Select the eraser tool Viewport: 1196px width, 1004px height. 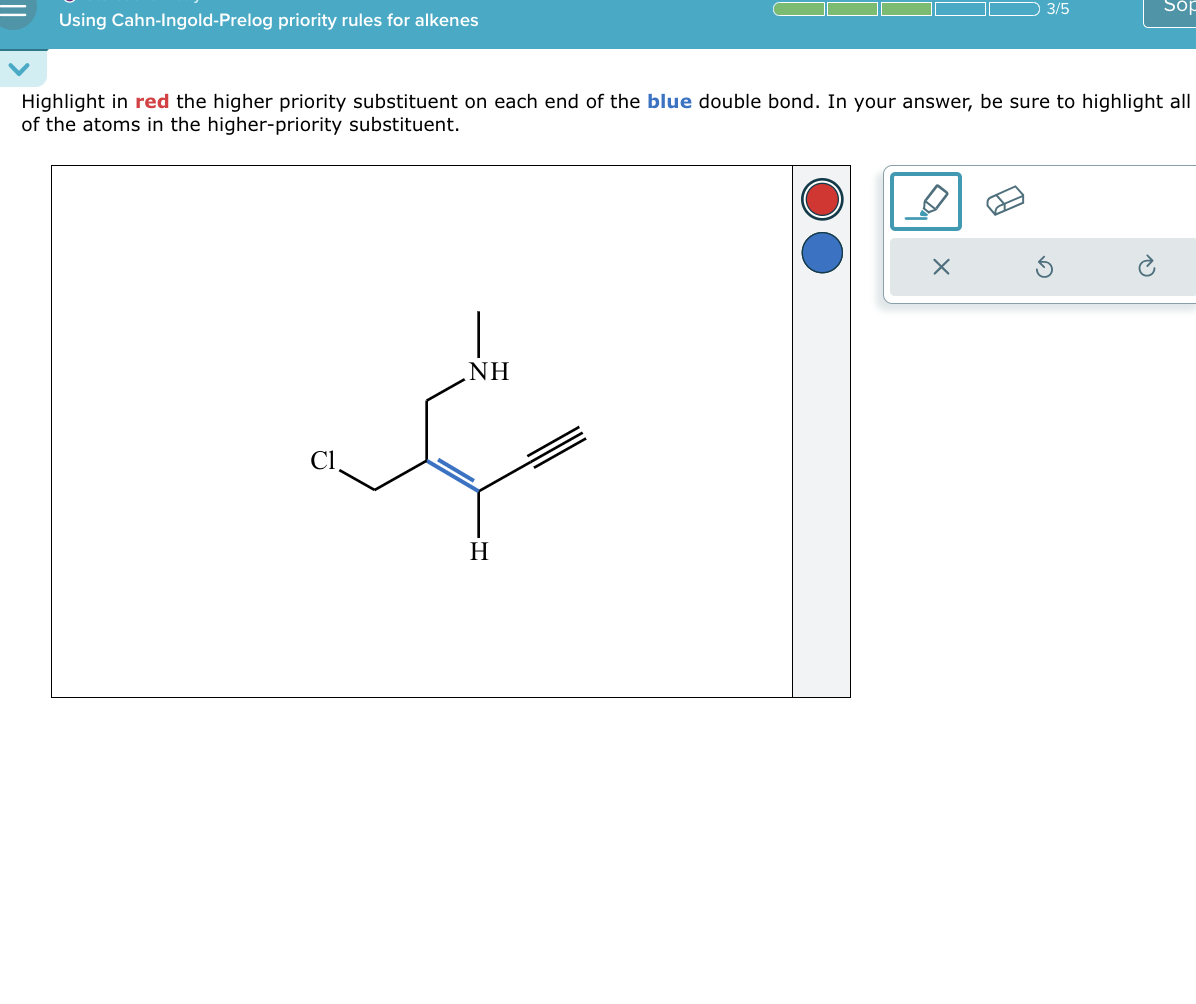[1005, 200]
